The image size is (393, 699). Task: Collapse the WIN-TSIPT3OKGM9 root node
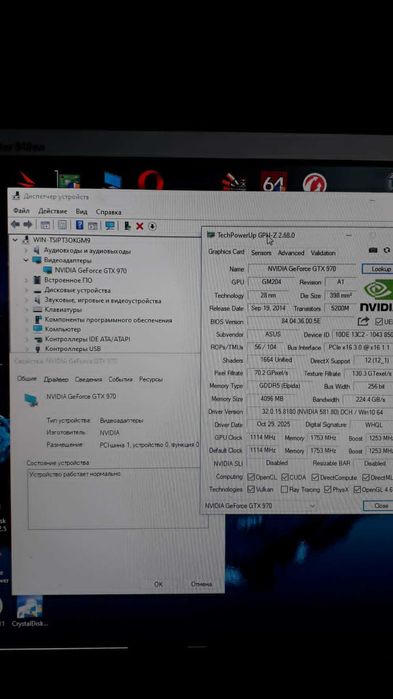point(16,240)
